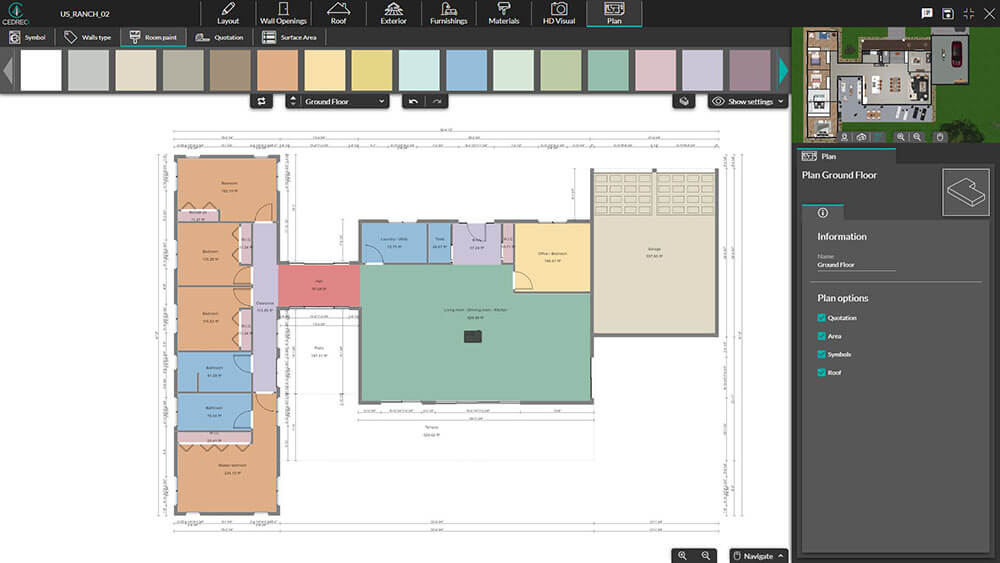Expand the Show settings dropdown
The height and width of the screenshot is (563, 1000).
[748, 101]
